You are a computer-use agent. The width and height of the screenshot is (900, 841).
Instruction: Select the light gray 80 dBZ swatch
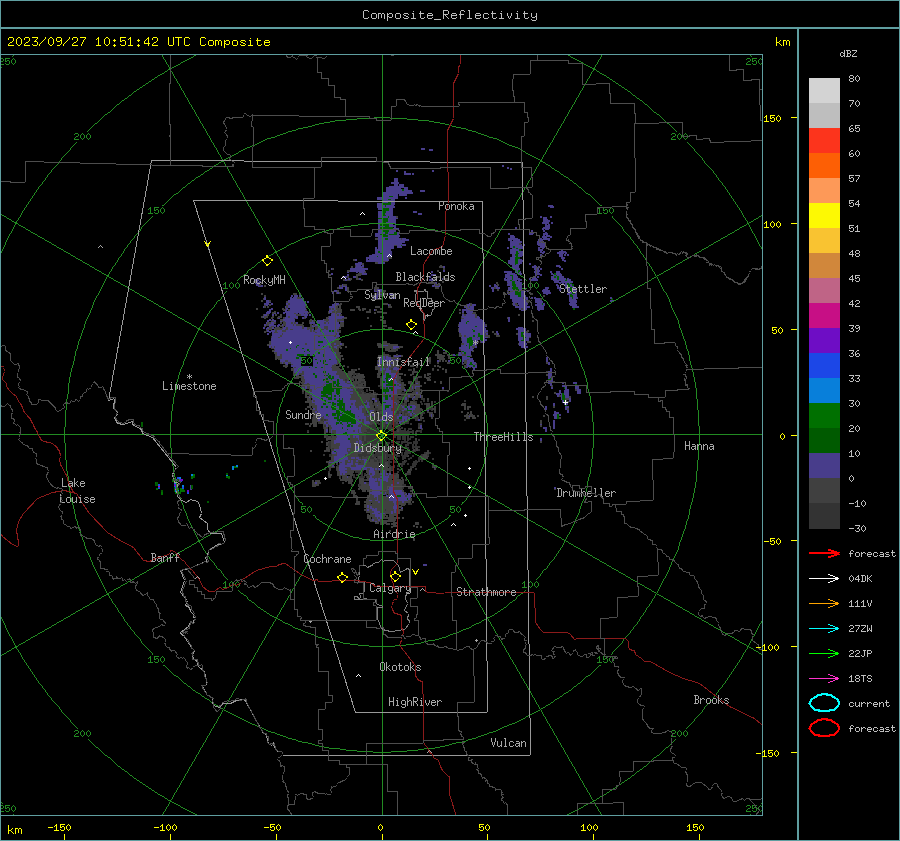pos(824,90)
